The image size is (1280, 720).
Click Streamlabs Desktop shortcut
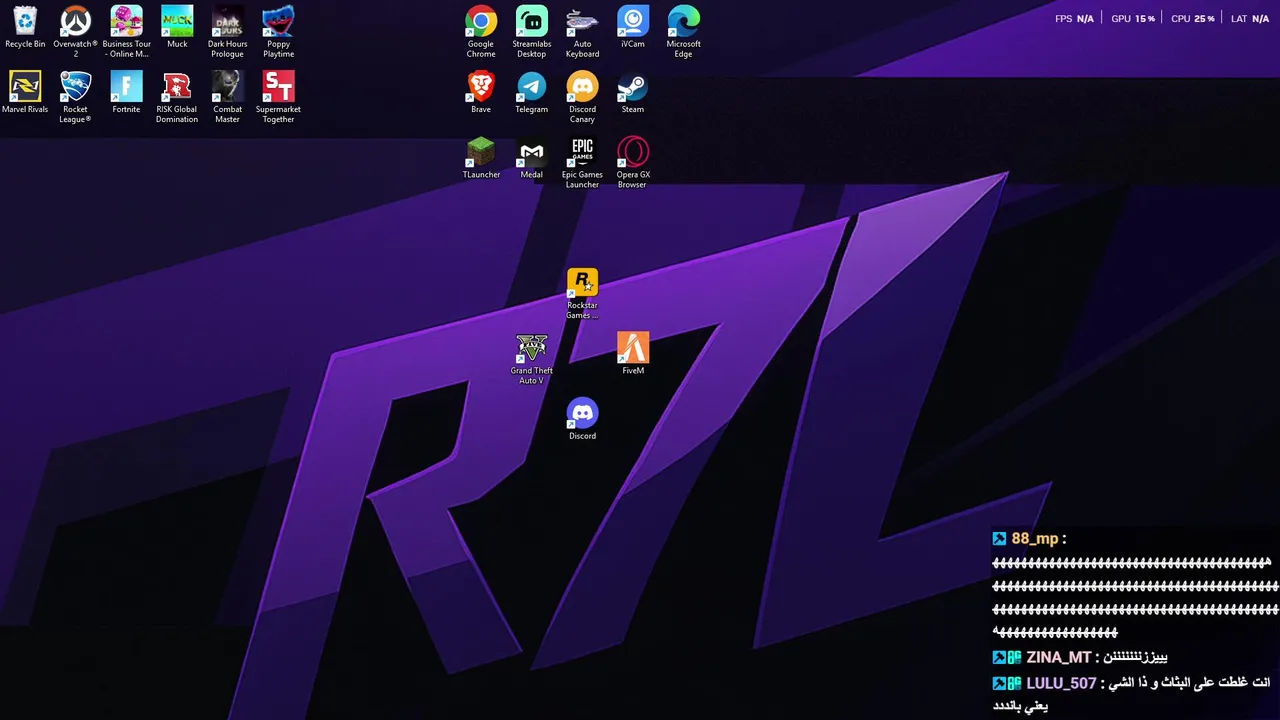pos(531,32)
